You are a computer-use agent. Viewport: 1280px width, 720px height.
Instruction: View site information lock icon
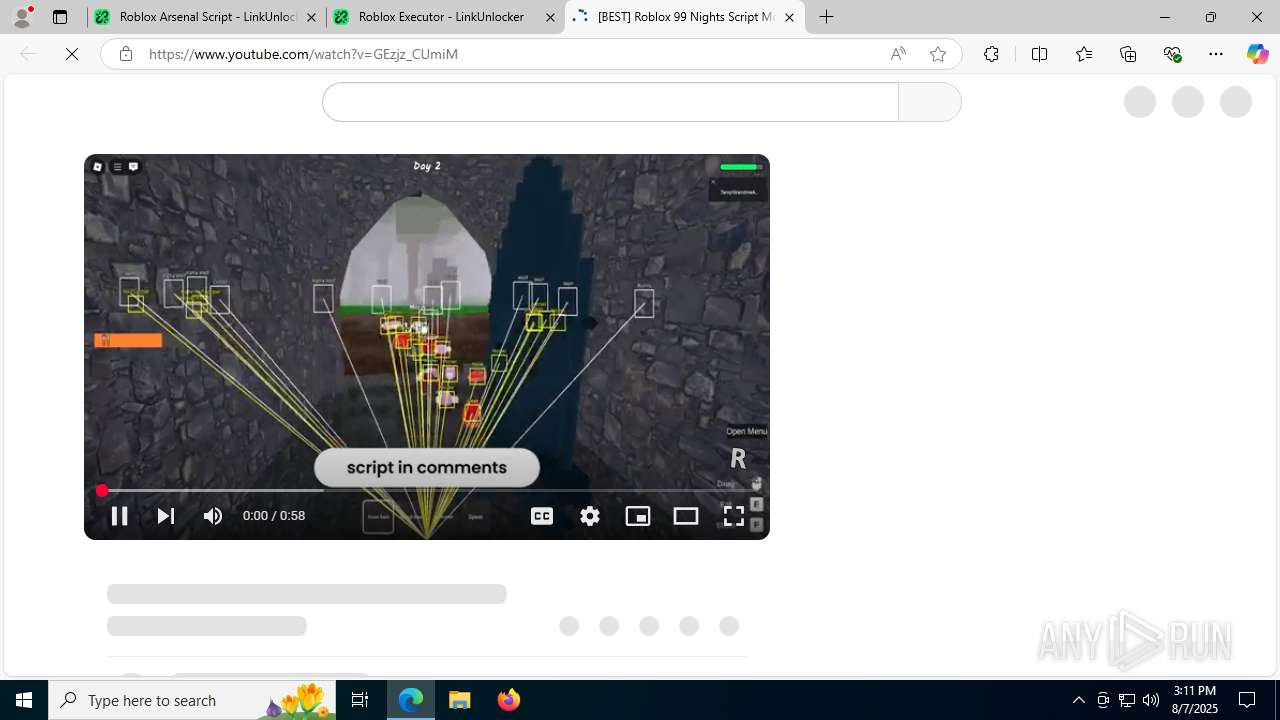(x=125, y=54)
